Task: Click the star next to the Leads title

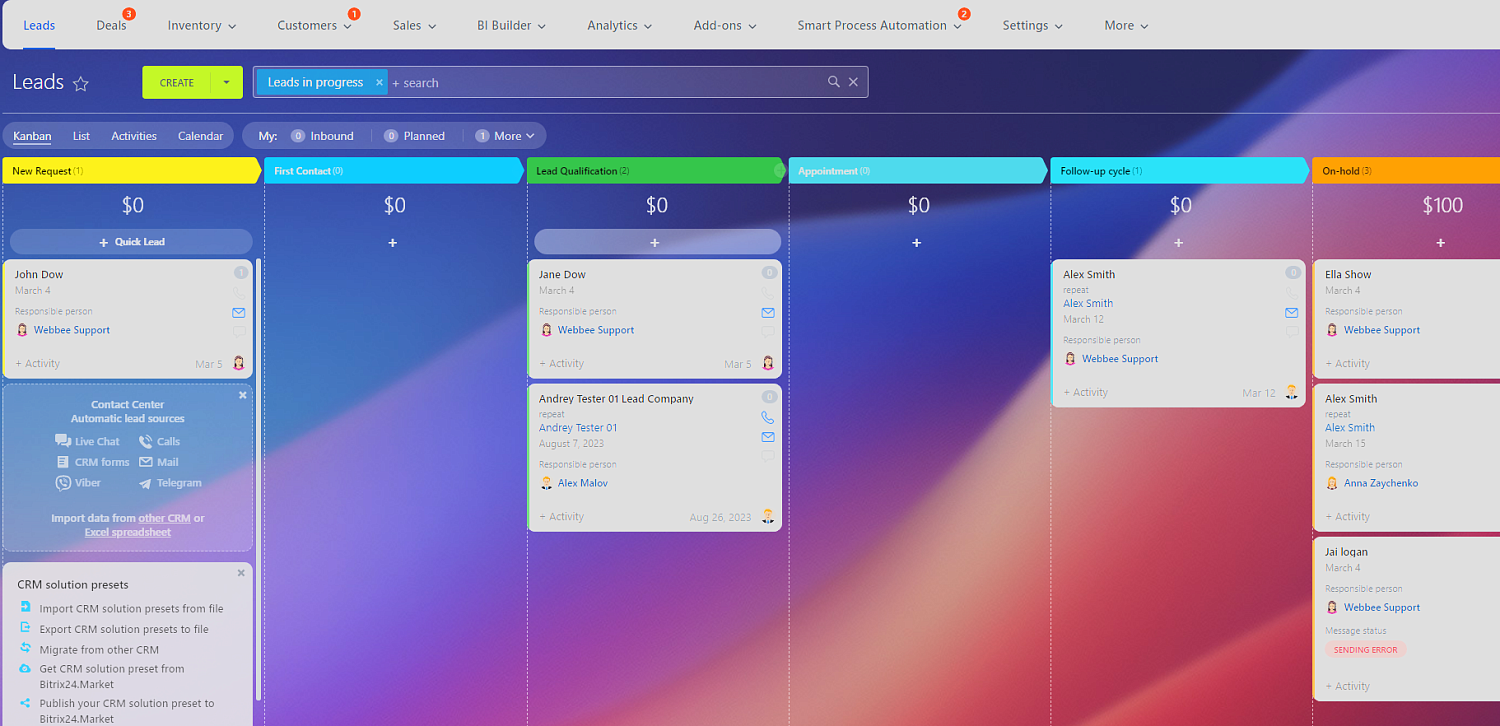Action: click(x=80, y=83)
